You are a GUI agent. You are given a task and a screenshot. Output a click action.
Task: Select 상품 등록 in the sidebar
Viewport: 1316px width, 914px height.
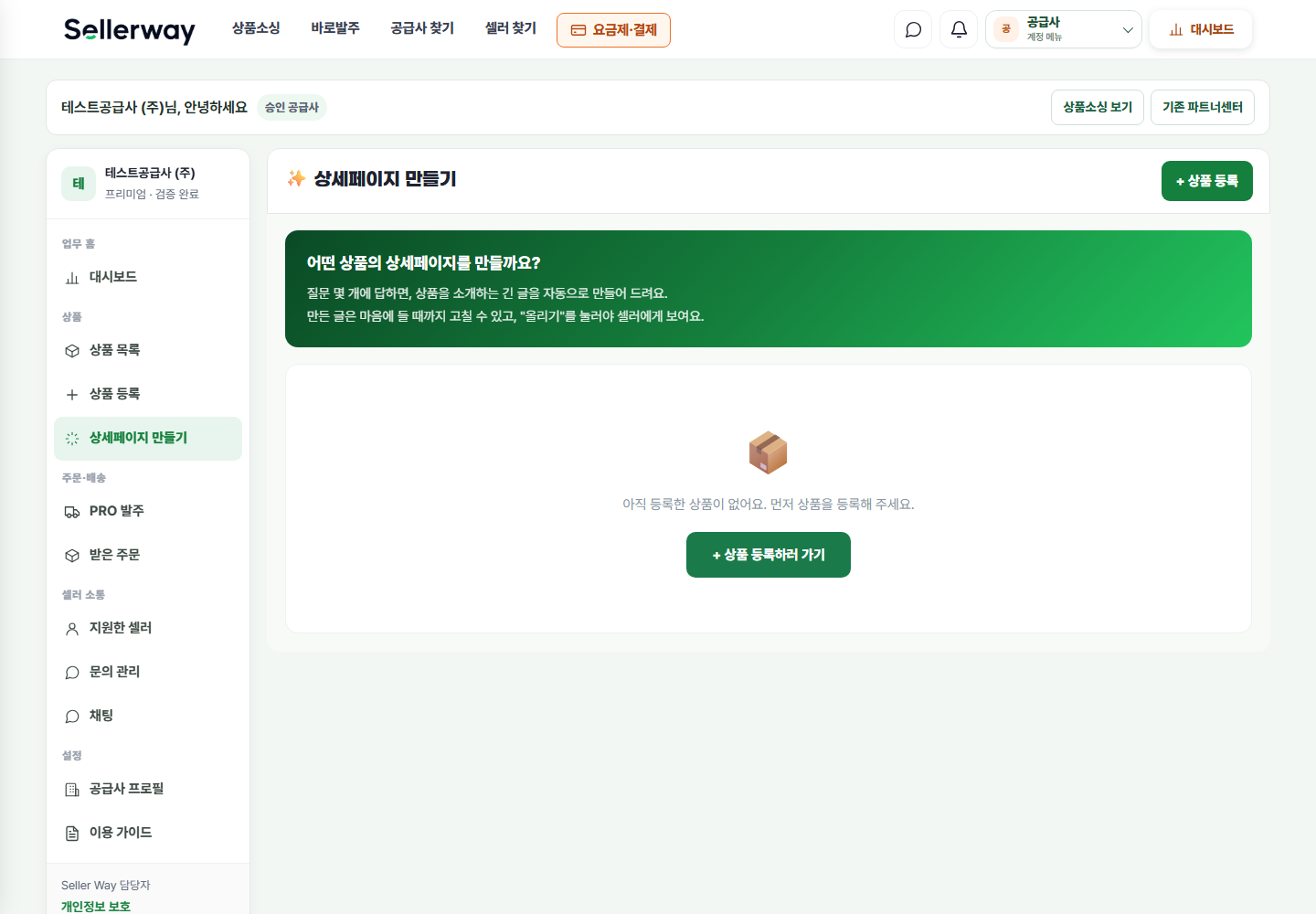148,394
